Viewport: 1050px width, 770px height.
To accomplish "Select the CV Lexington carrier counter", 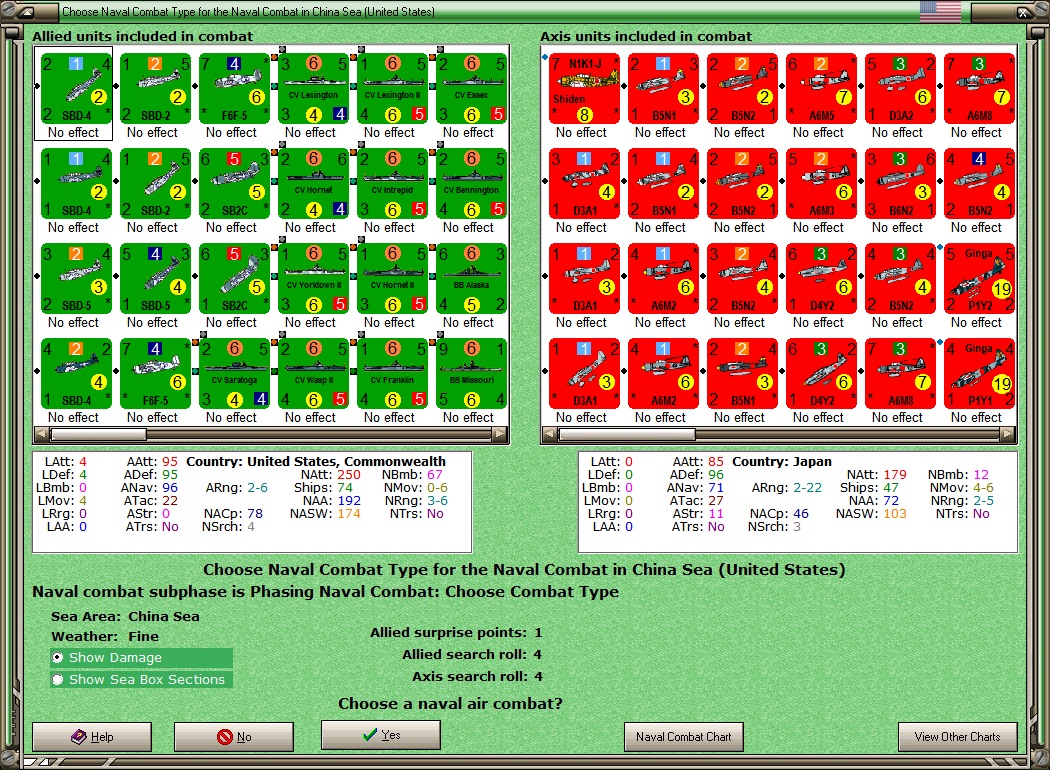I will click(x=313, y=88).
